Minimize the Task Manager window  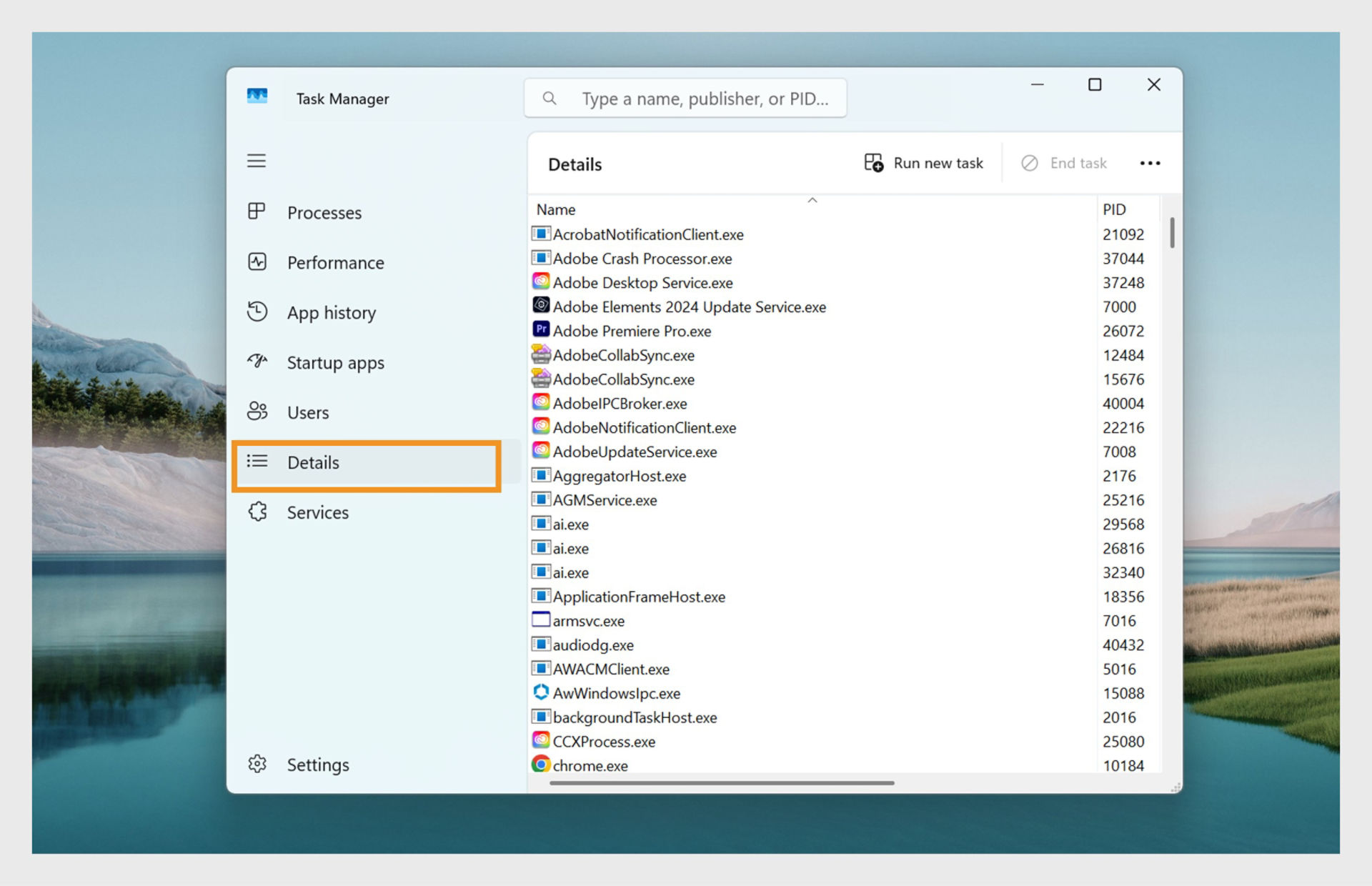point(1037,84)
